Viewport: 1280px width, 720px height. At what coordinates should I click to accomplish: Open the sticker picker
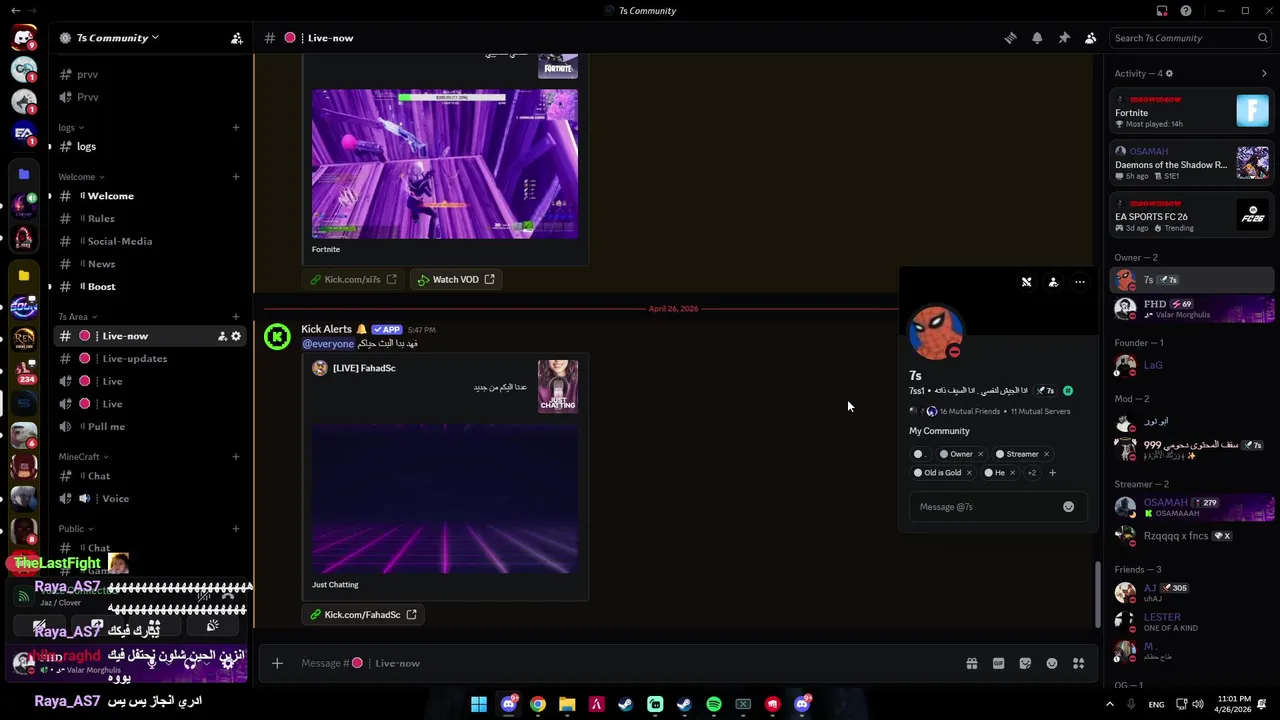1025,663
